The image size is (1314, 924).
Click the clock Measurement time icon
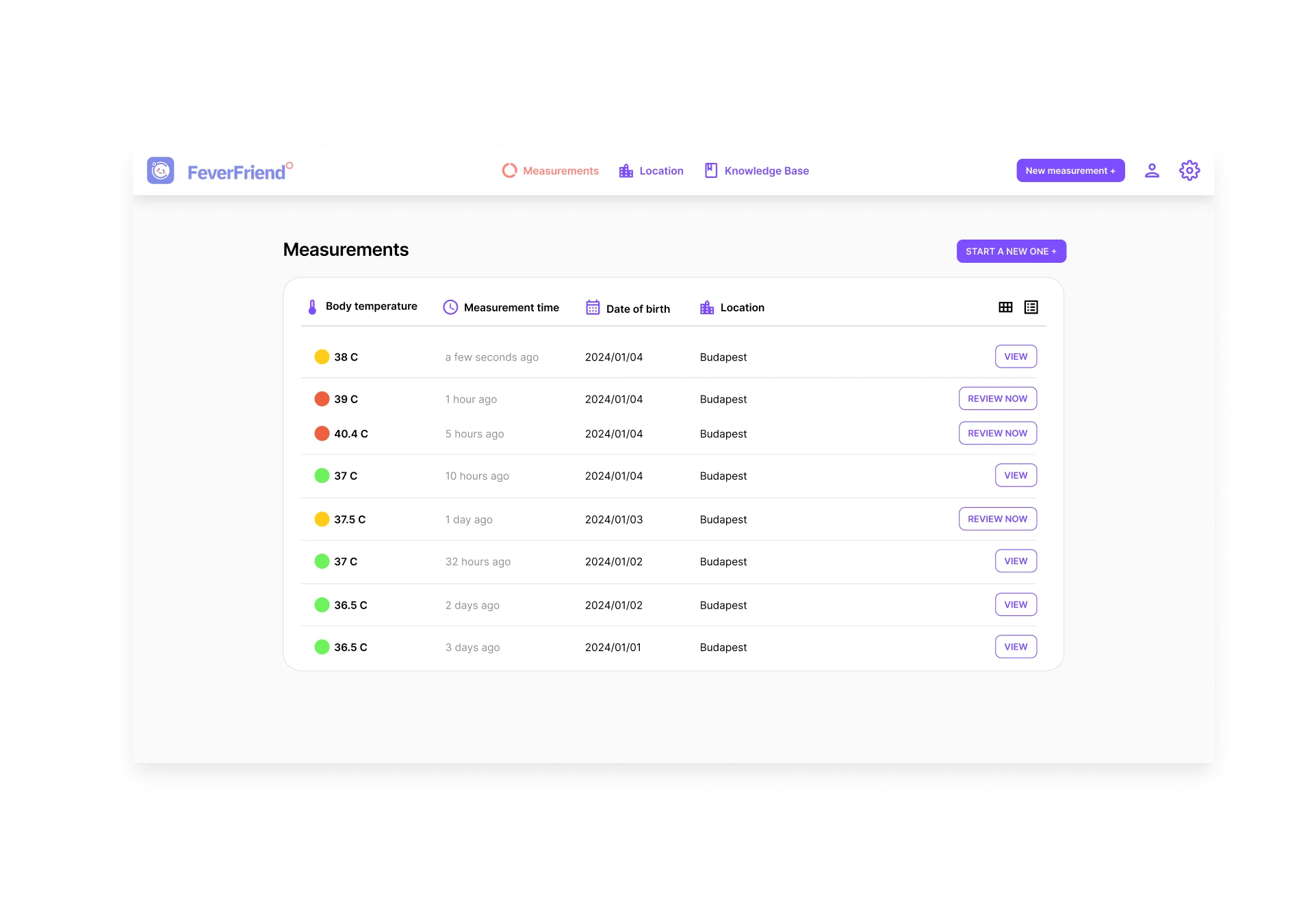coord(450,307)
